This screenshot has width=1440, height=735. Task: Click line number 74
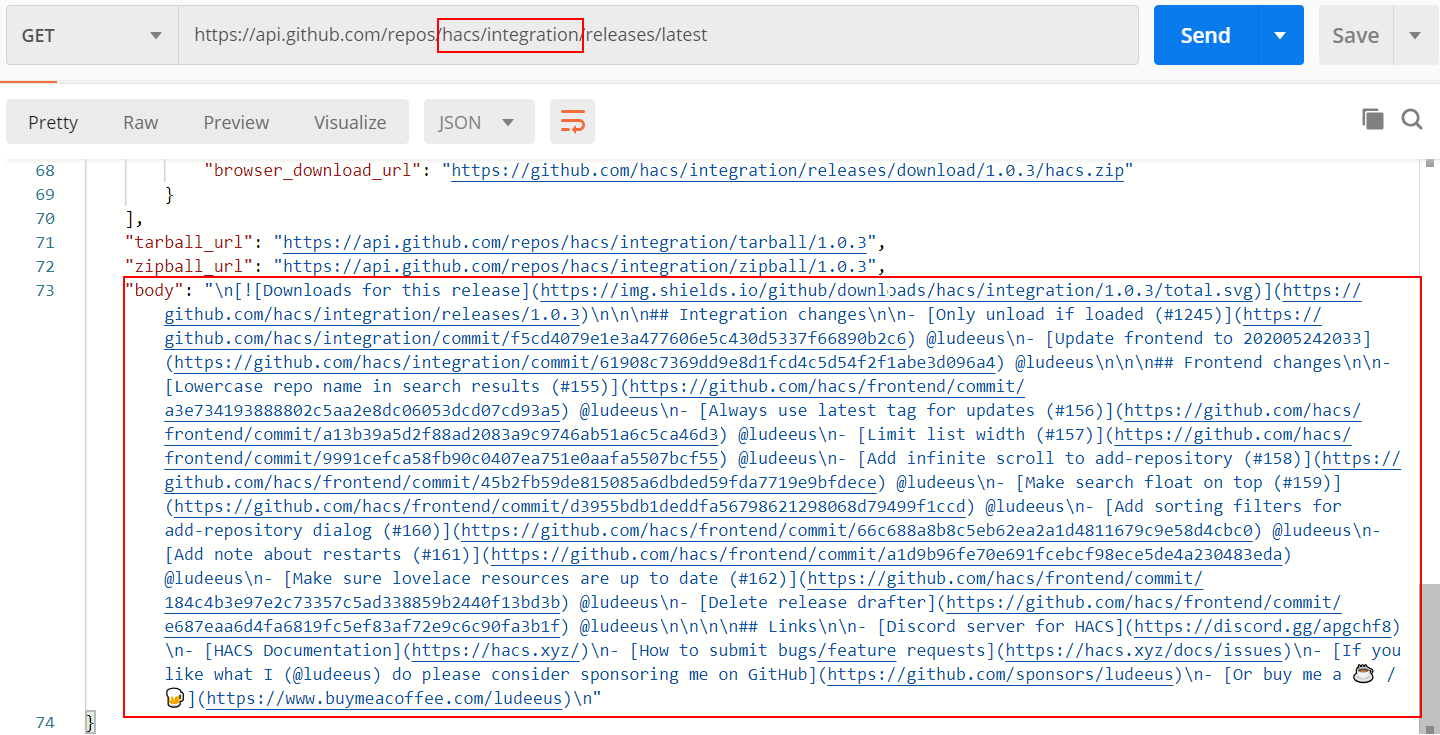tap(45, 722)
